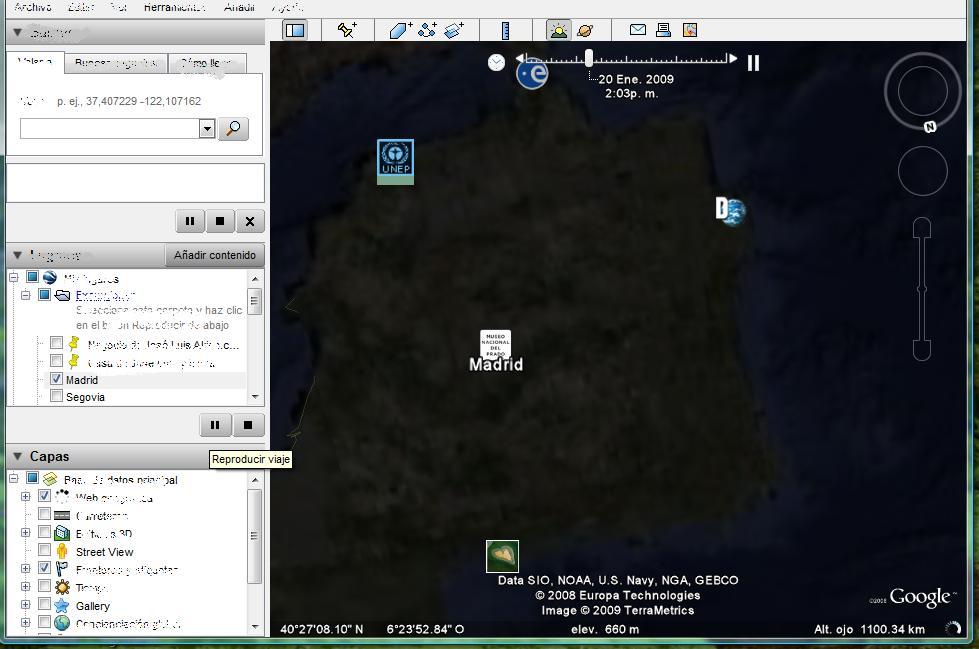Open the search field dropdown arrow
This screenshot has width=979, height=649.
coord(207,129)
